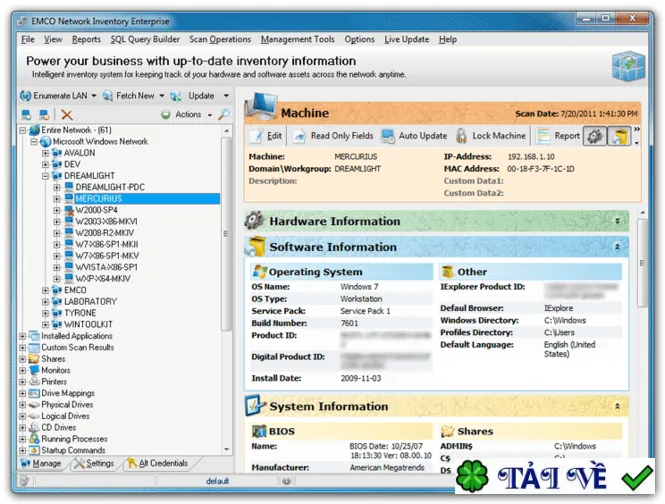Select the LABORATORY workgroup
The height and width of the screenshot is (504, 665).
[x=90, y=302]
